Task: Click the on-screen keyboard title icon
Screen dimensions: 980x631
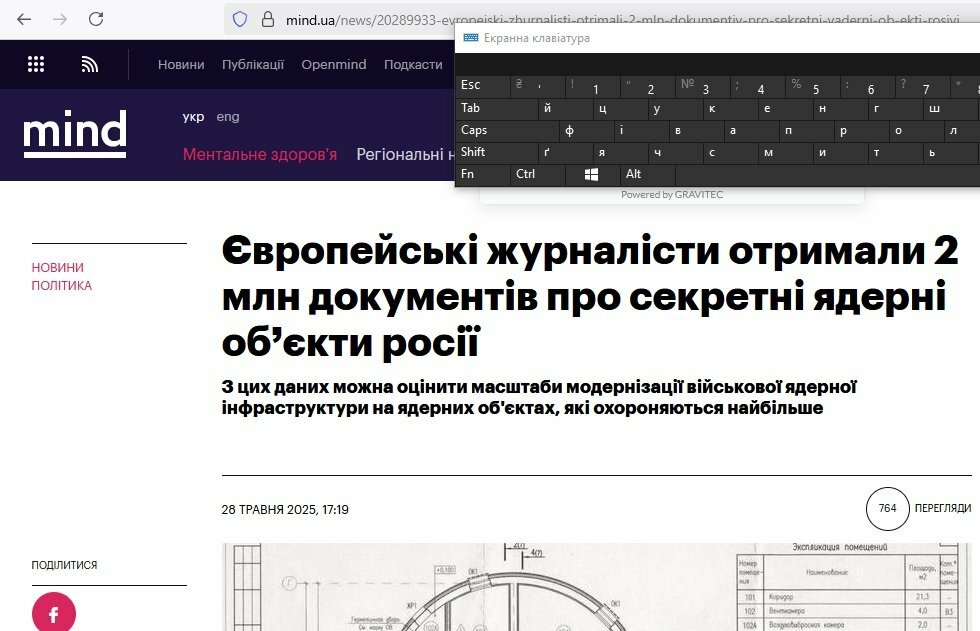Action: pos(471,38)
